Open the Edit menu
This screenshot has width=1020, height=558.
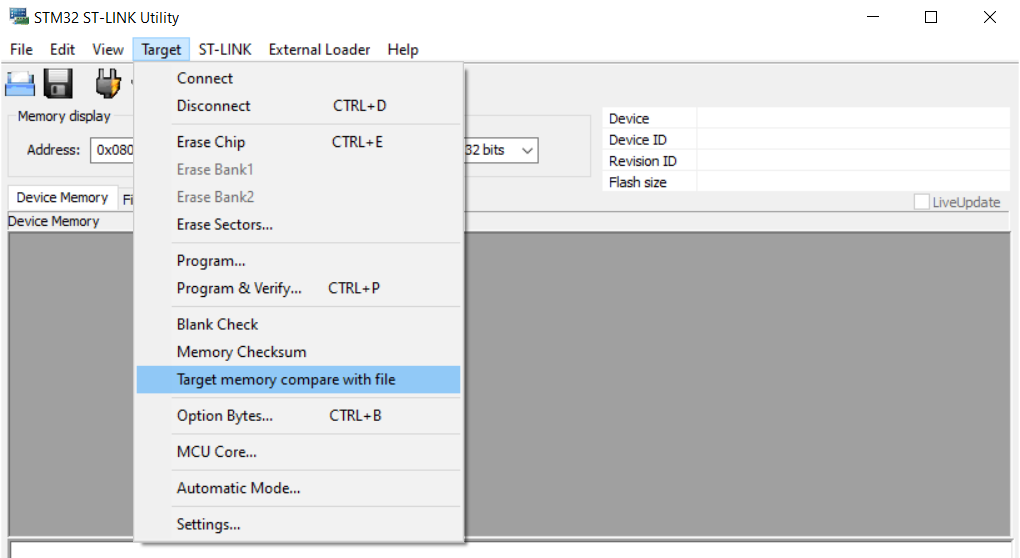(x=62, y=49)
